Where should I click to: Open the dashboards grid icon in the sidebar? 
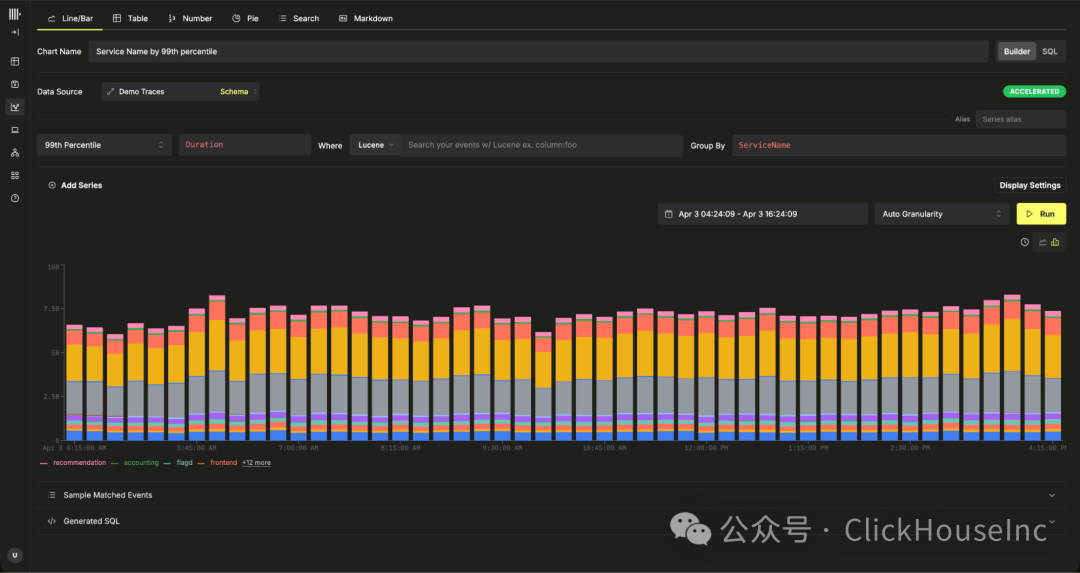14,176
